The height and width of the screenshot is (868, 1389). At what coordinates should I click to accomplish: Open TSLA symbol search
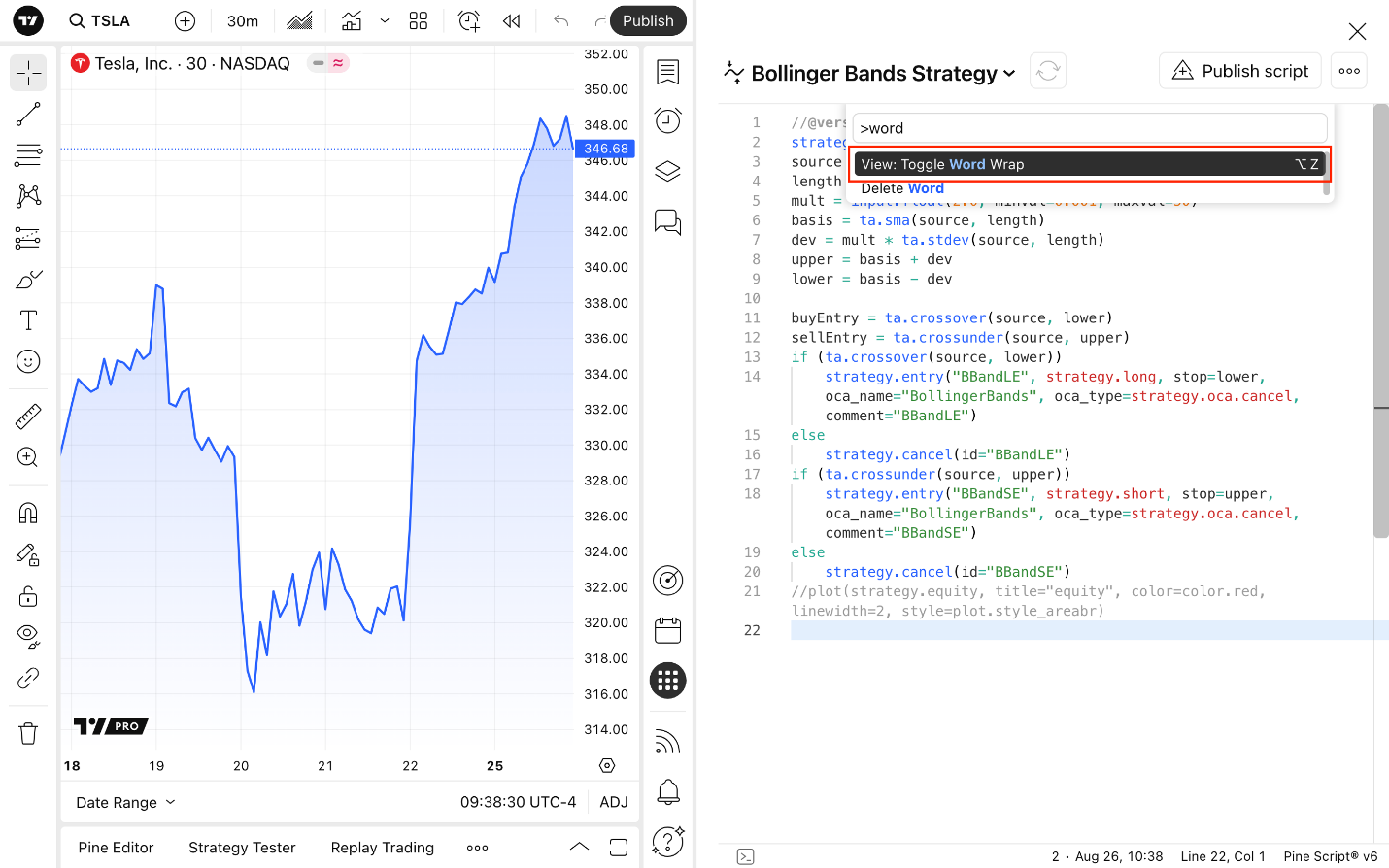click(100, 20)
